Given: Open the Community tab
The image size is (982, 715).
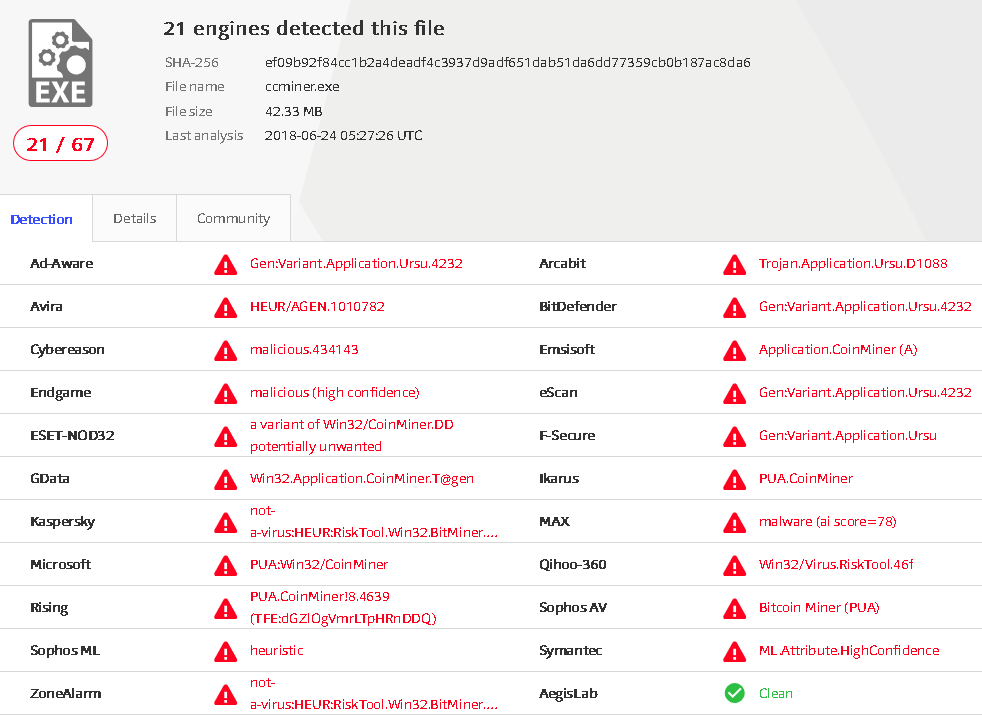Looking at the screenshot, I should (233, 218).
